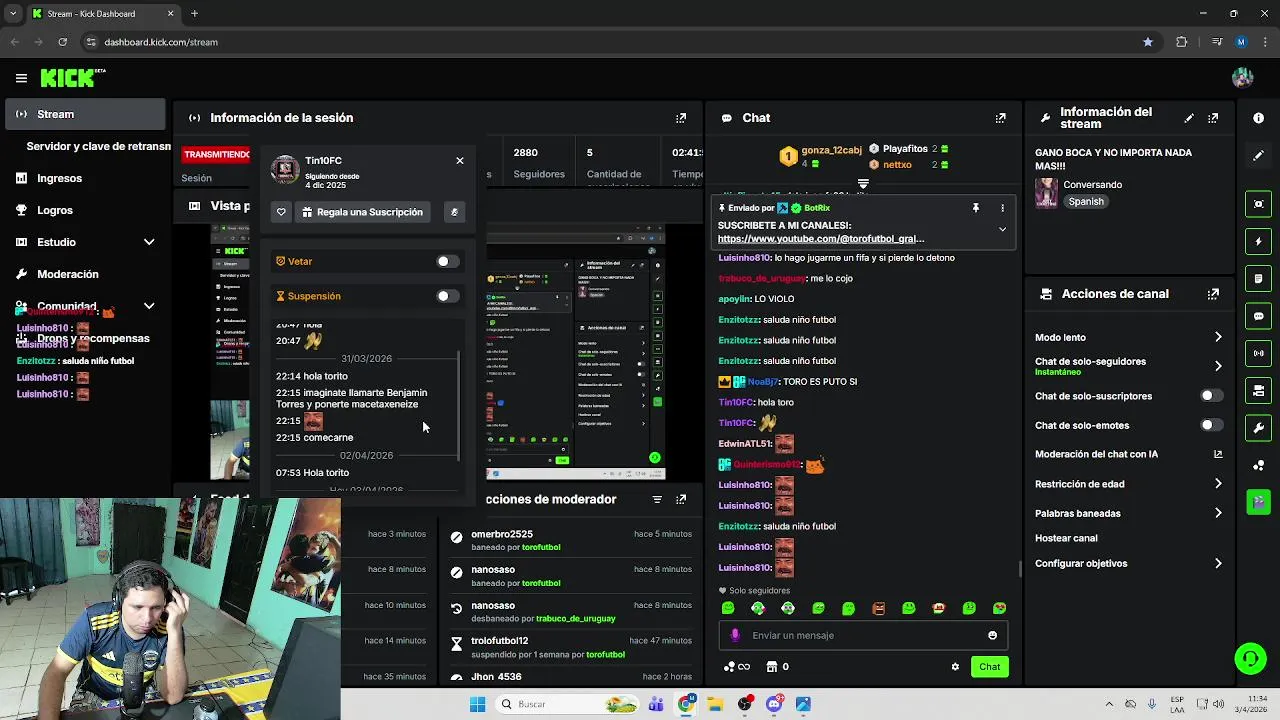Image resolution: width=1280 pixels, height=720 pixels.
Task: Click the pencil edit icon in right toolbar
Action: pyautogui.click(x=1258, y=156)
